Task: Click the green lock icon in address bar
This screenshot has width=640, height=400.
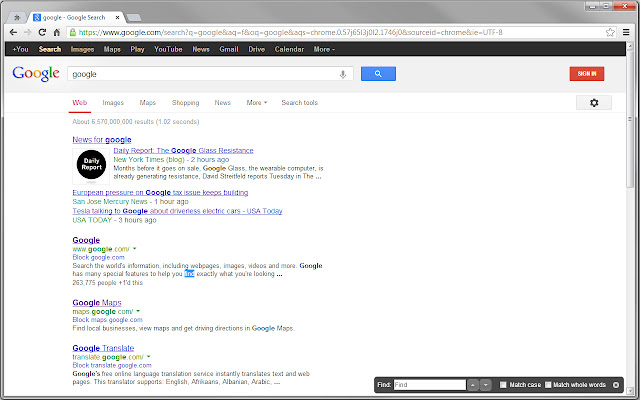Action: click(73, 32)
